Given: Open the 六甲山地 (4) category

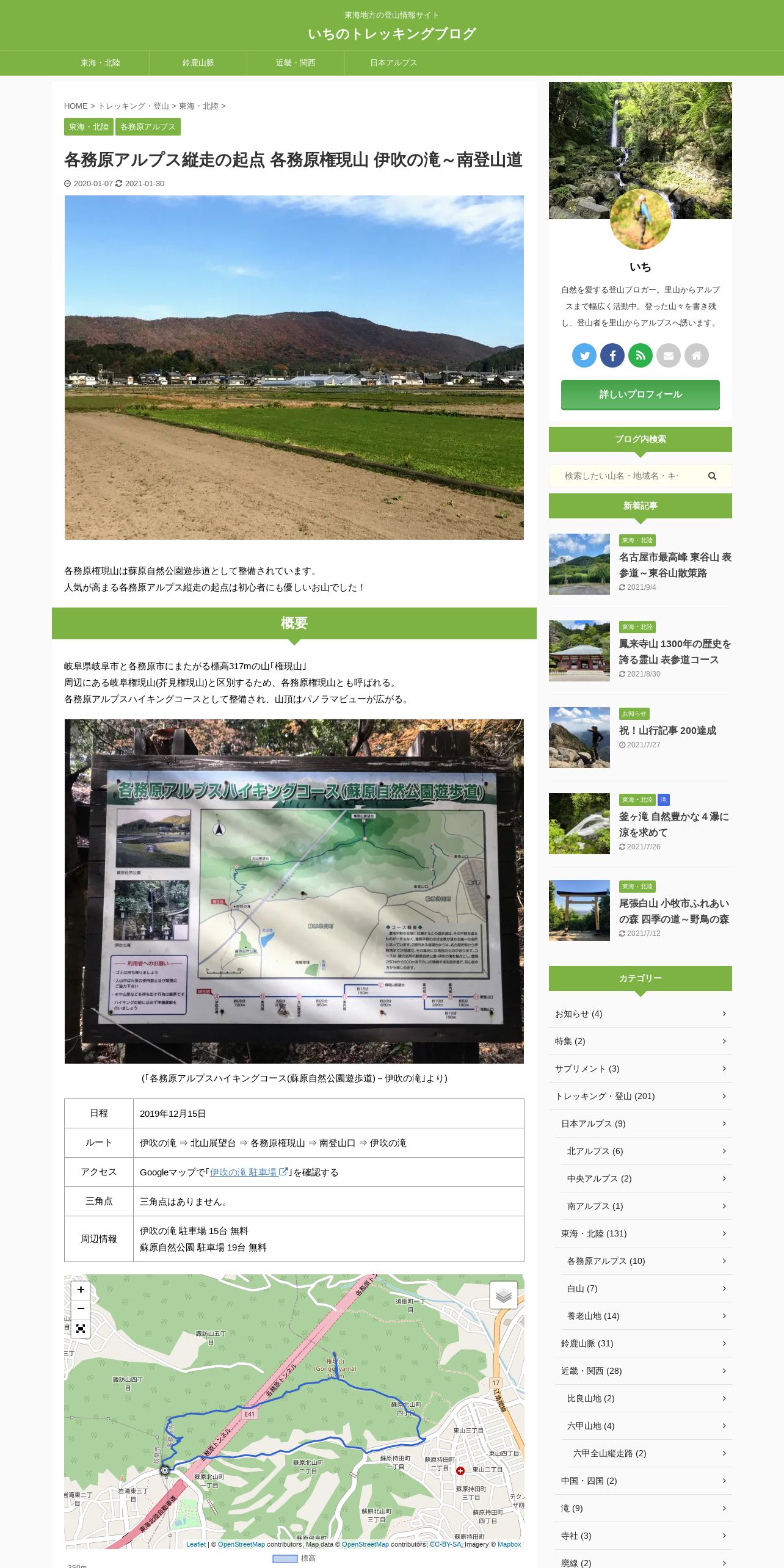Looking at the screenshot, I should point(647,1426).
